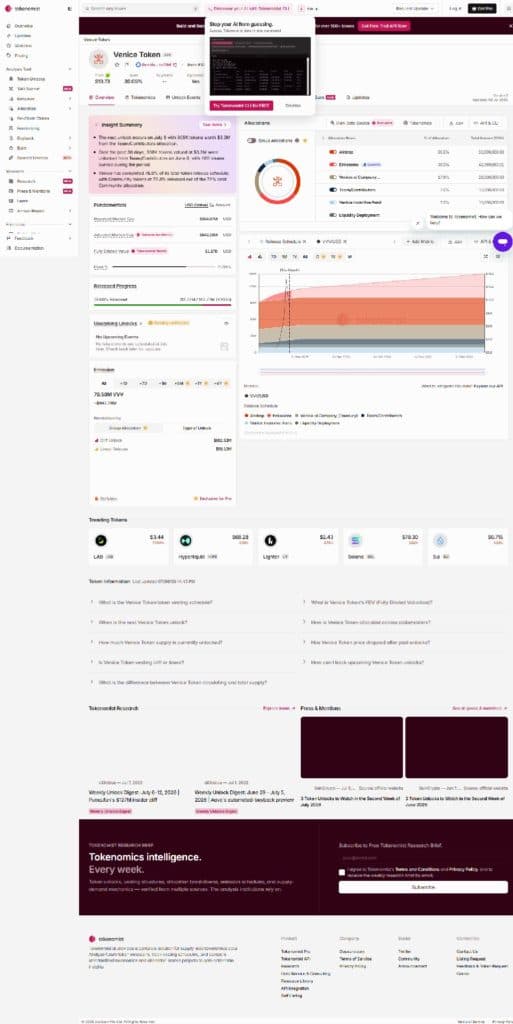Open the Request Update dropdown in header
This screenshot has width=513, height=1024.
(415, 8)
